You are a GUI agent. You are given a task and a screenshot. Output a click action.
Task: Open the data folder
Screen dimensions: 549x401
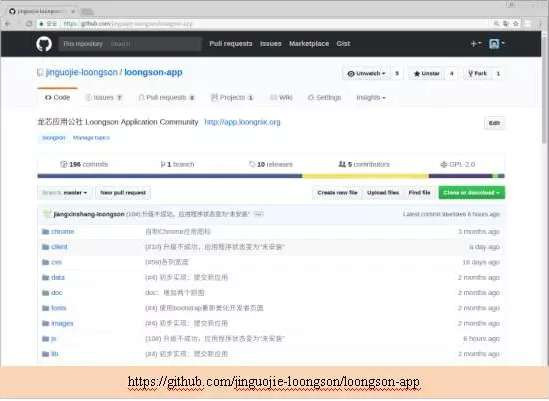[x=58, y=277]
